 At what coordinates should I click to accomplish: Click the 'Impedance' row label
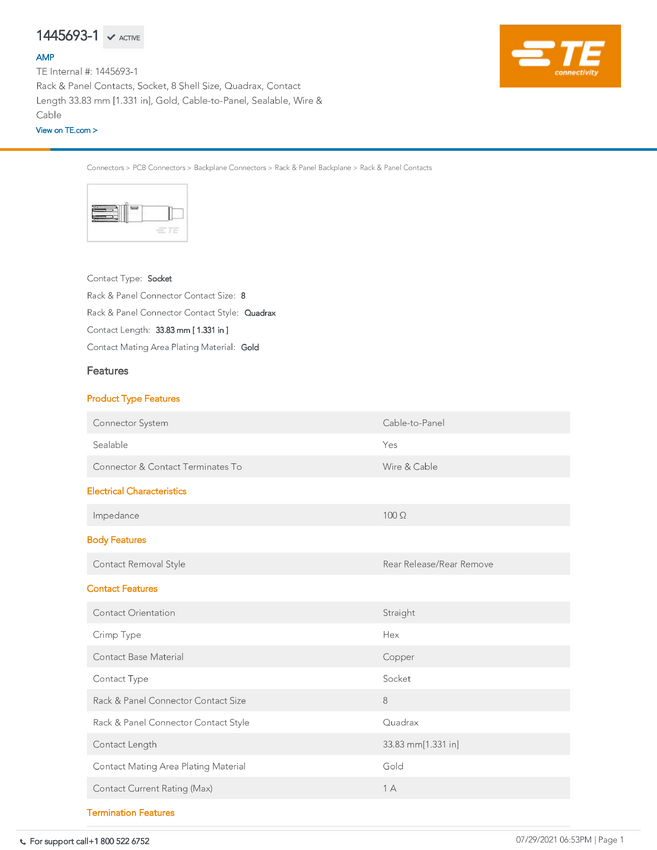[116, 516]
